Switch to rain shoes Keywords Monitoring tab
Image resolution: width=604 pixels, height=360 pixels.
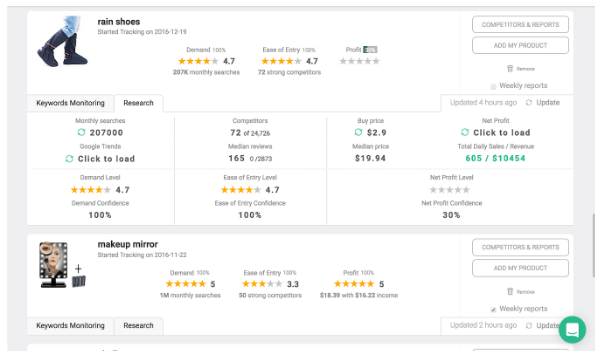[x=70, y=103]
